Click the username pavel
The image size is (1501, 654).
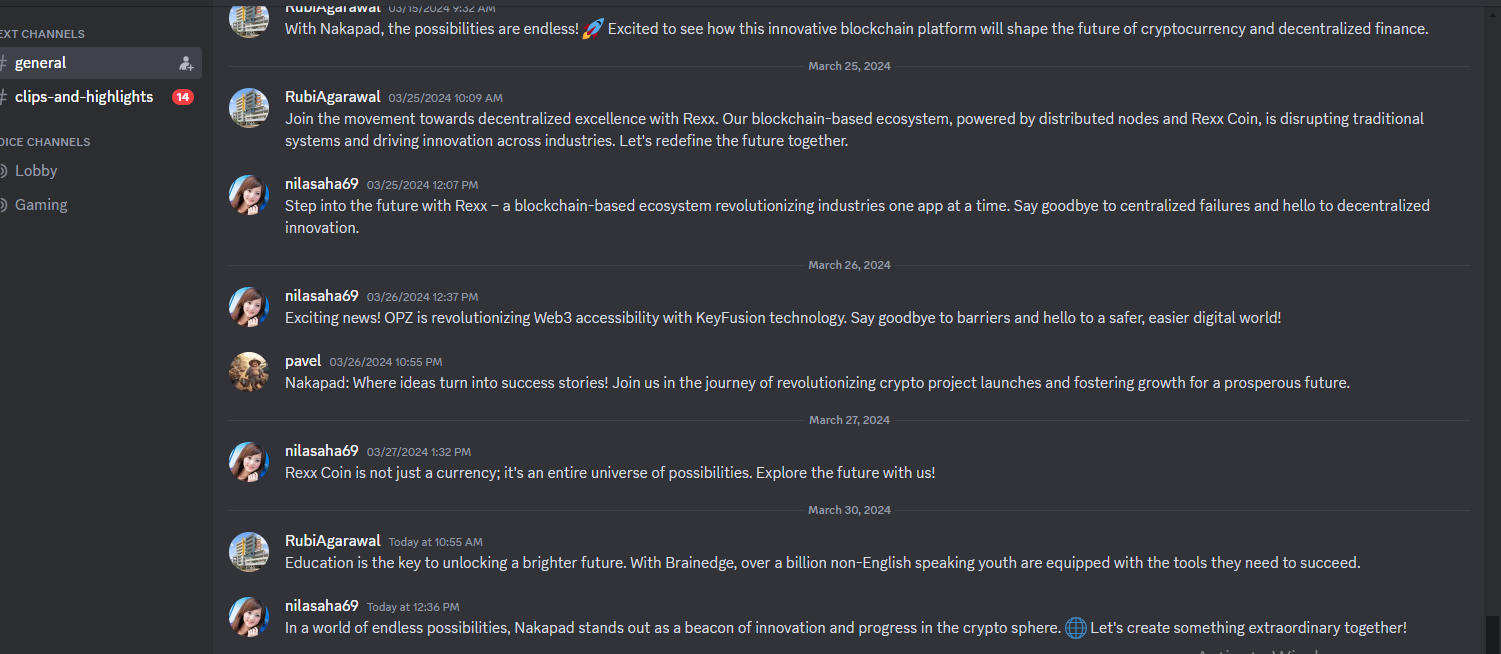click(303, 361)
